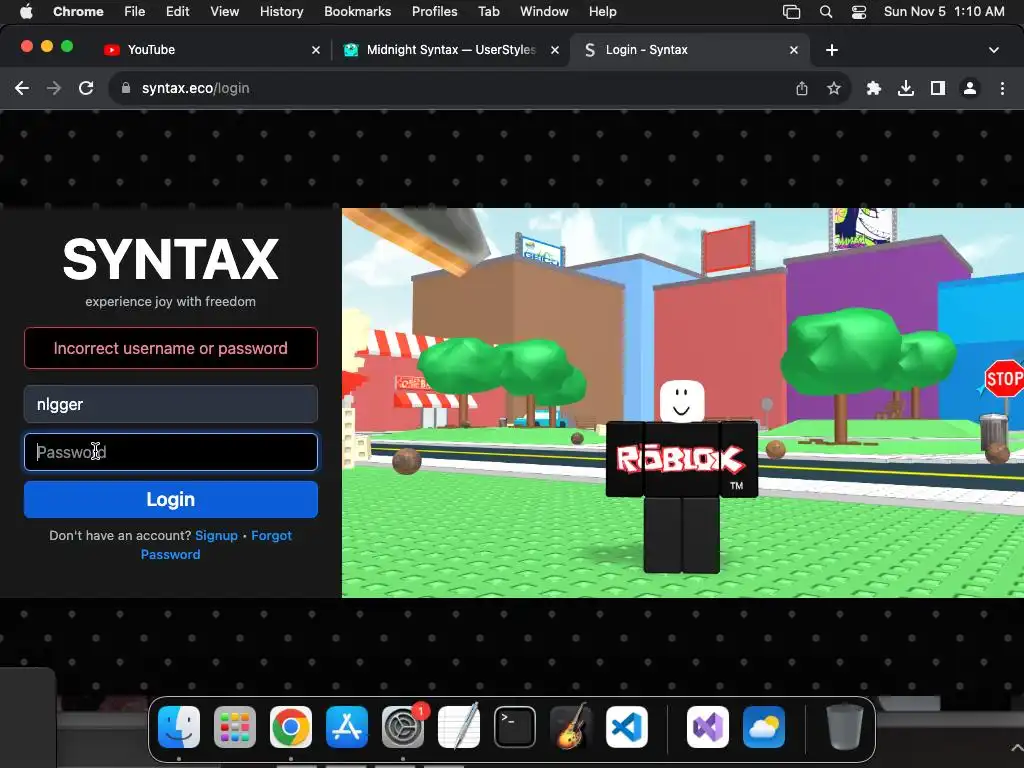This screenshot has width=1024, height=768.
Task: Open the File menu
Action: 135,11
